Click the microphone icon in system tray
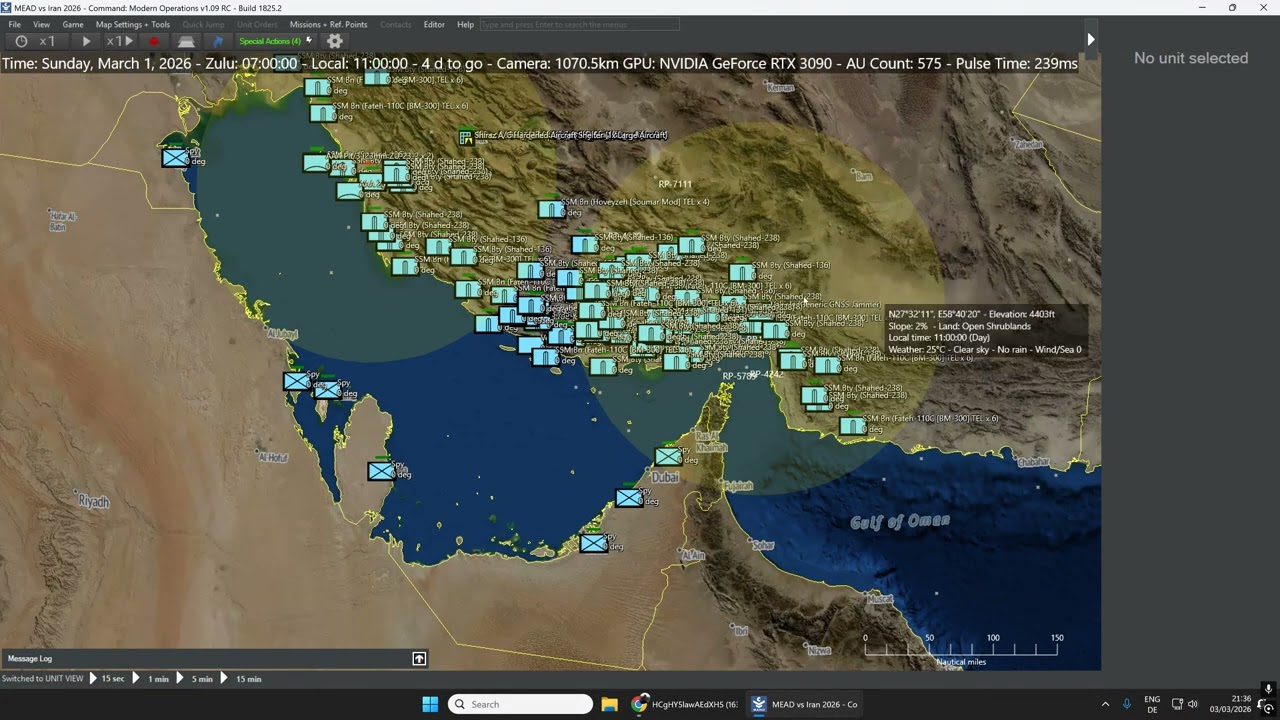The width and height of the screenshot is (1280, 720). click(1127, 704)
